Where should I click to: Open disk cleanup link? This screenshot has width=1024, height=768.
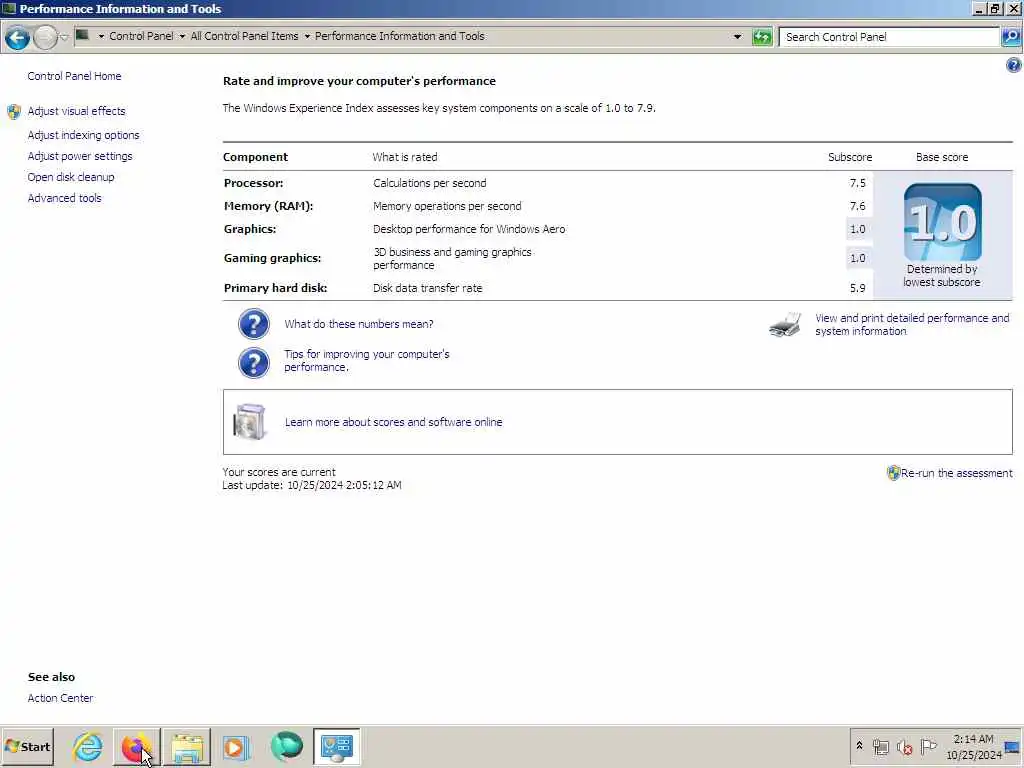pyautogui.click(x=71, y=177)
